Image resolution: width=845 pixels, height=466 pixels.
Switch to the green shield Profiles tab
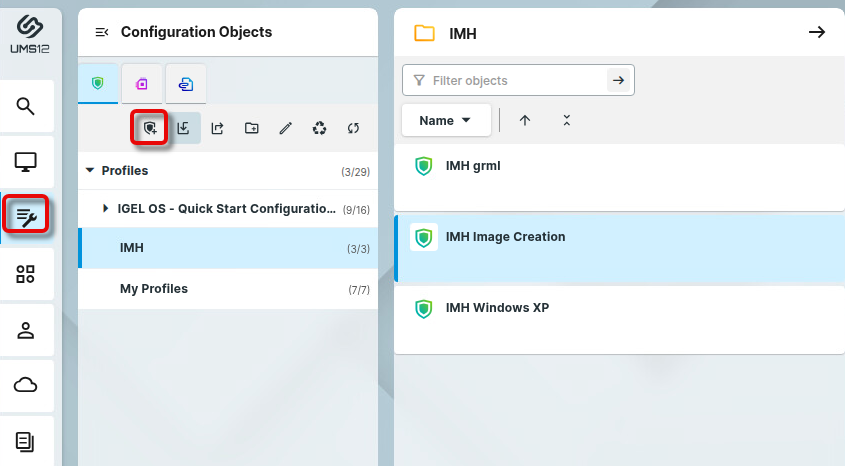[98, 83]
